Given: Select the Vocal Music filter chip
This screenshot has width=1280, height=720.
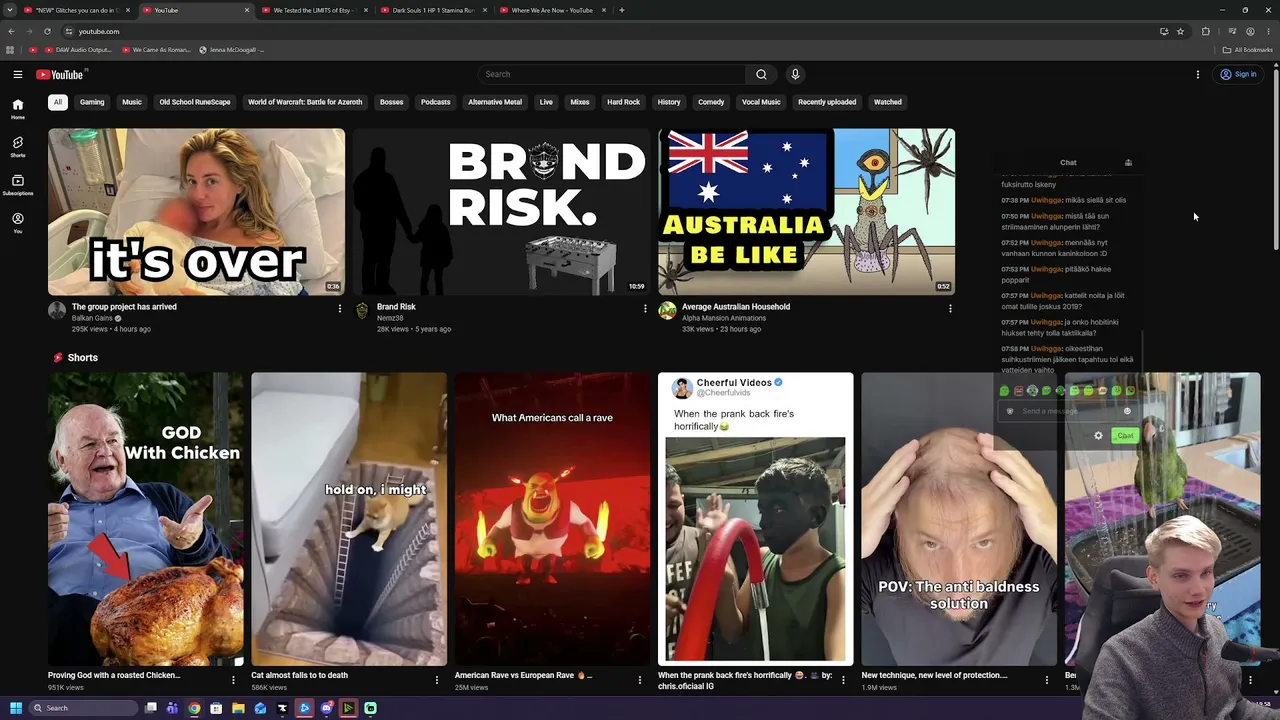Looking at the screenshot, I should click(x=761, y=102).
